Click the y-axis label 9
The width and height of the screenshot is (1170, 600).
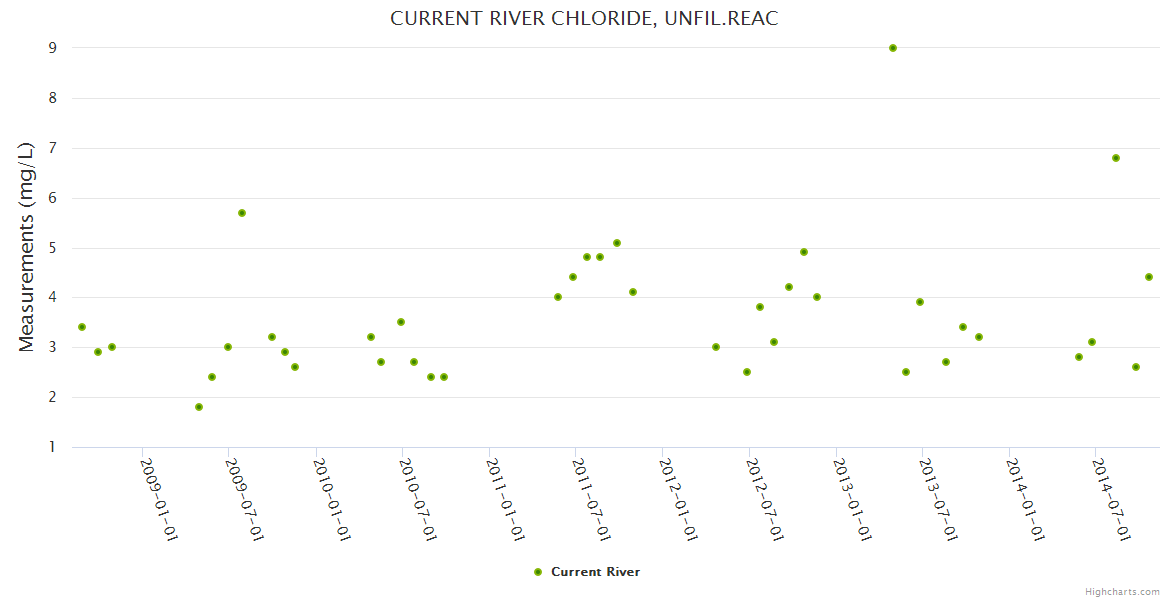(x=50, y=48)
